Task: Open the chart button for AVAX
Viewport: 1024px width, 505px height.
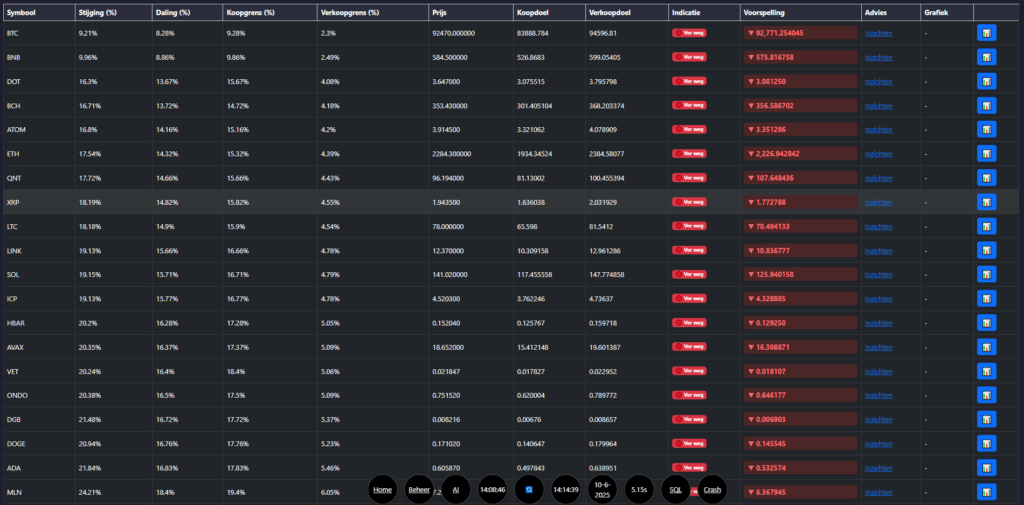Action: (x=986, y=347)
